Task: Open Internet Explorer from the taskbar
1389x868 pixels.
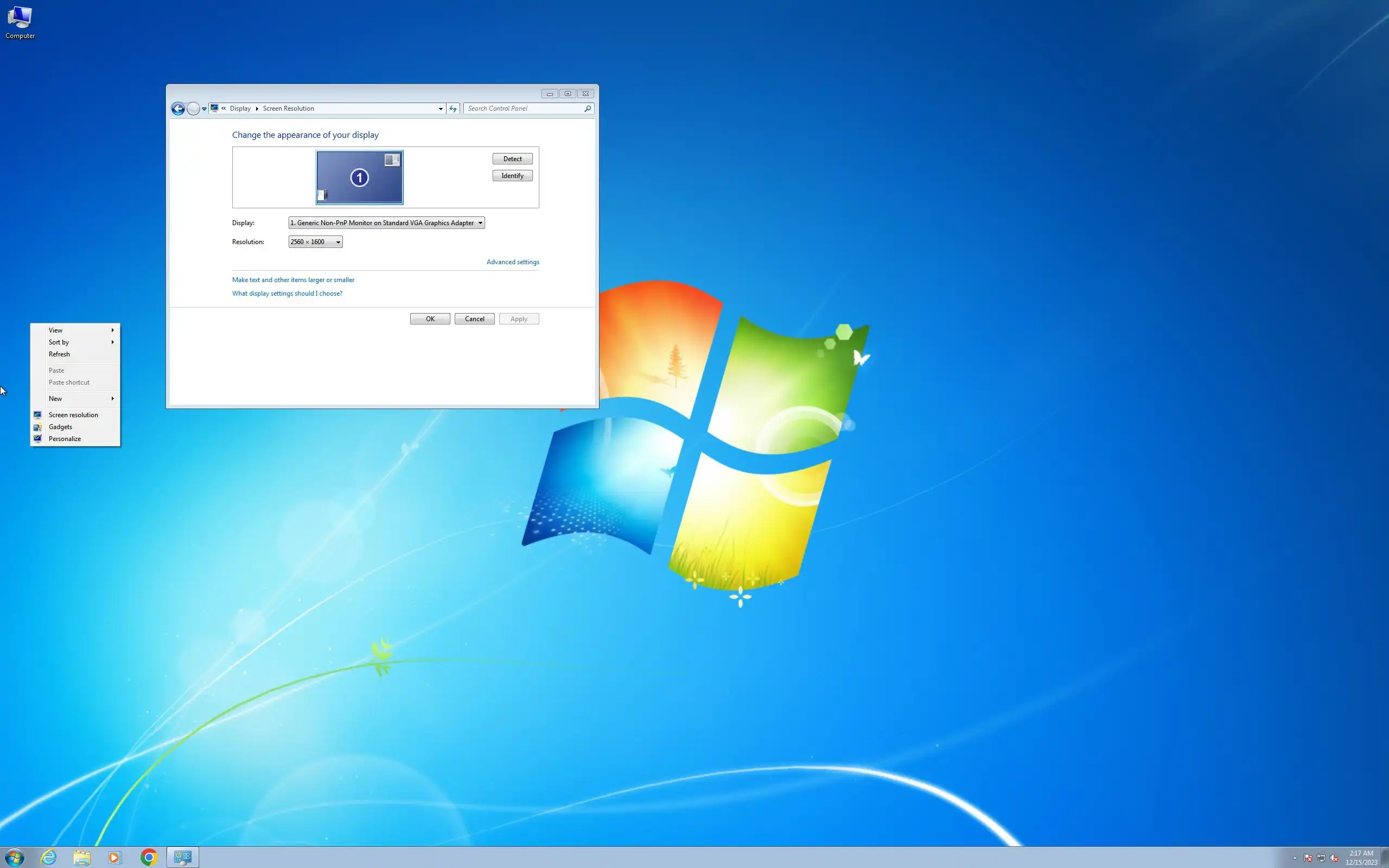Action: tap(49, 857)
